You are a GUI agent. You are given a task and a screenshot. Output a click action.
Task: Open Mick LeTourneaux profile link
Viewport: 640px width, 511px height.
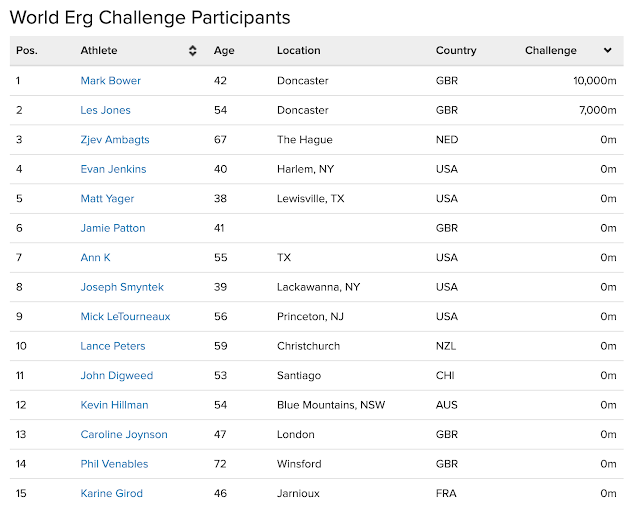(125, 317)
